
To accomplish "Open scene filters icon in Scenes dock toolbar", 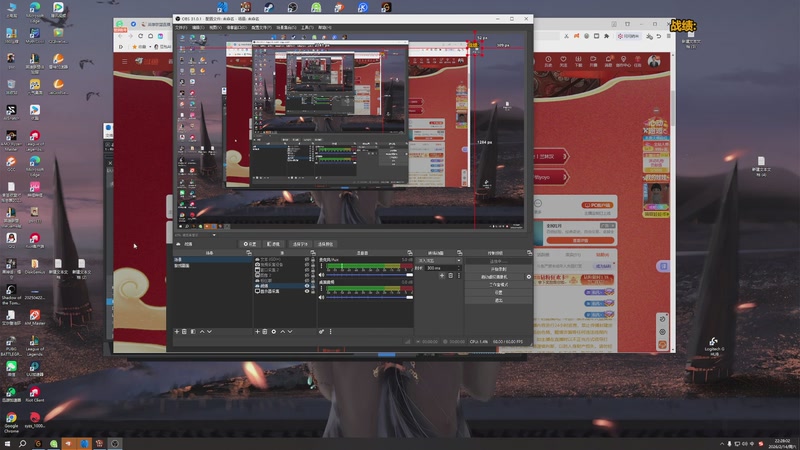I will (193, 332).
